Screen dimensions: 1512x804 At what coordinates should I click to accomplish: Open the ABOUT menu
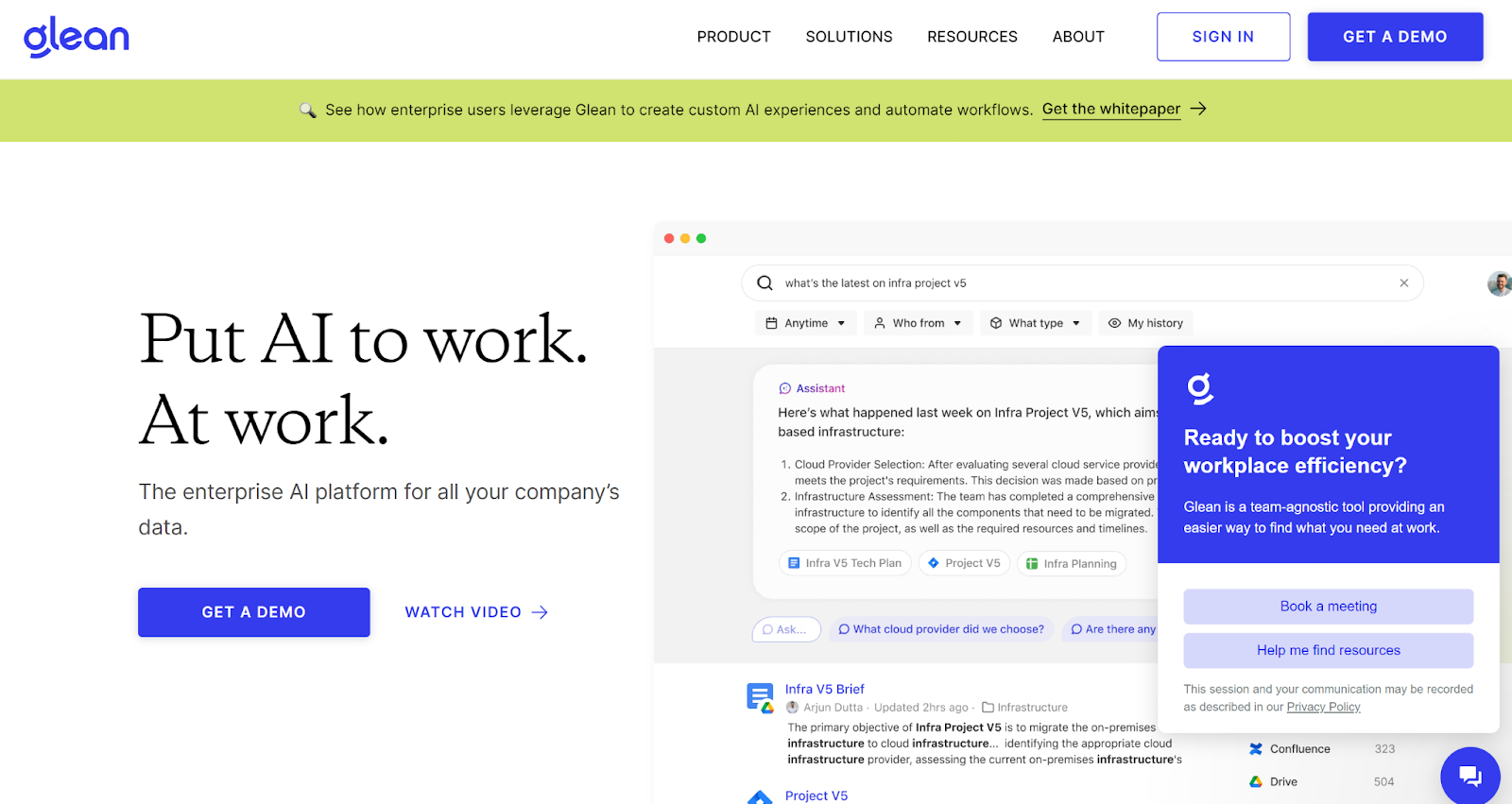point(1078,37)
